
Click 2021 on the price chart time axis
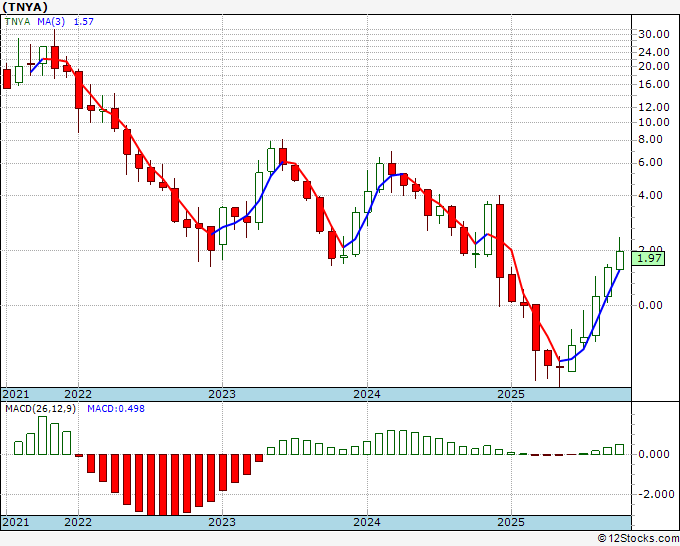(x=16, y=394)
